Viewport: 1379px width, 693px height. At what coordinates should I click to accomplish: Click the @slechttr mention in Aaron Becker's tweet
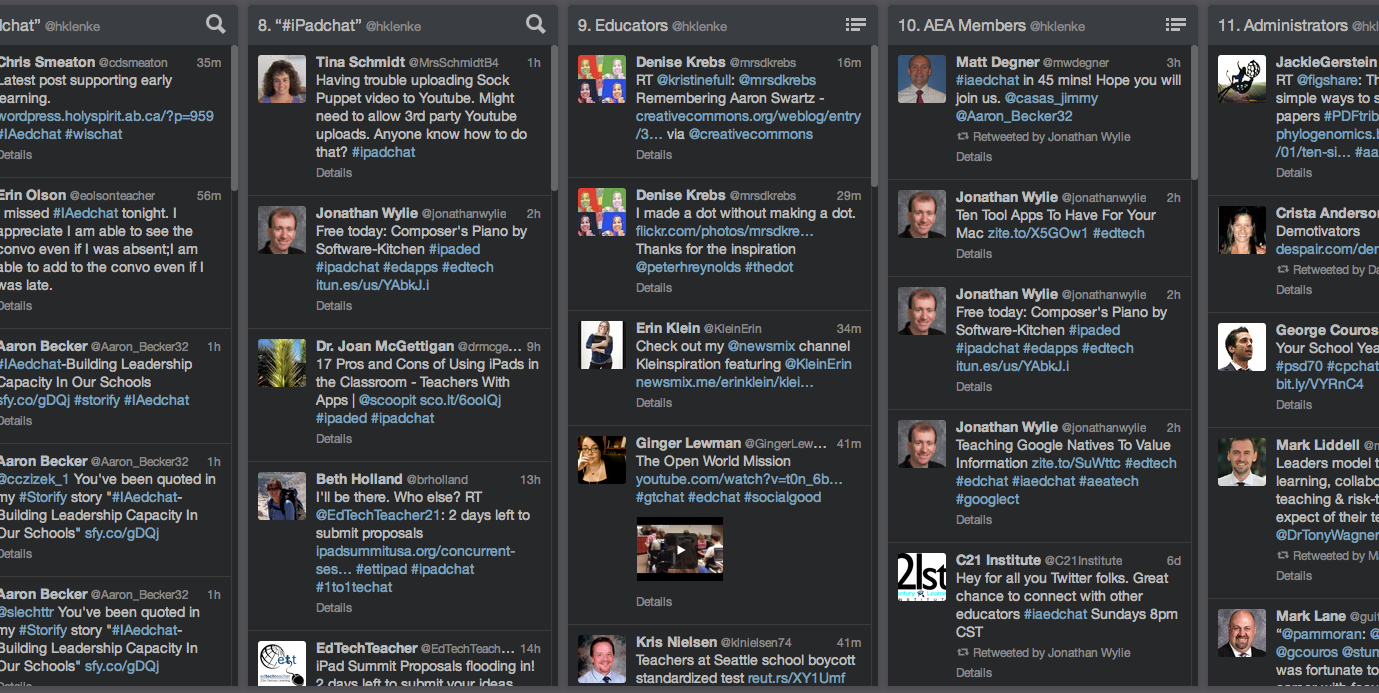(27, 612)
